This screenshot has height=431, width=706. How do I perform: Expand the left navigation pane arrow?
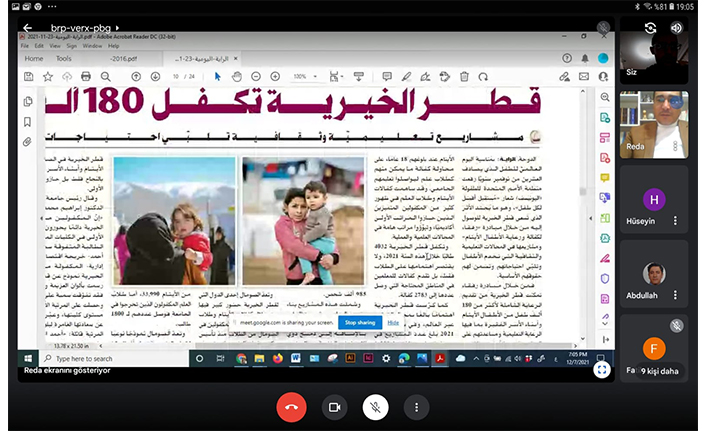pos(41,218)
